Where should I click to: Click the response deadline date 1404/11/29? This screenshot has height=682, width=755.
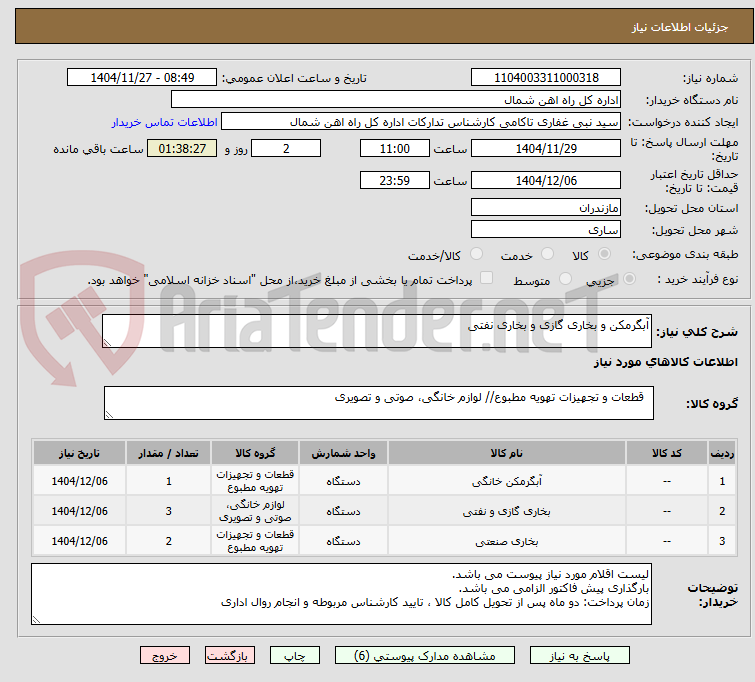546,148
